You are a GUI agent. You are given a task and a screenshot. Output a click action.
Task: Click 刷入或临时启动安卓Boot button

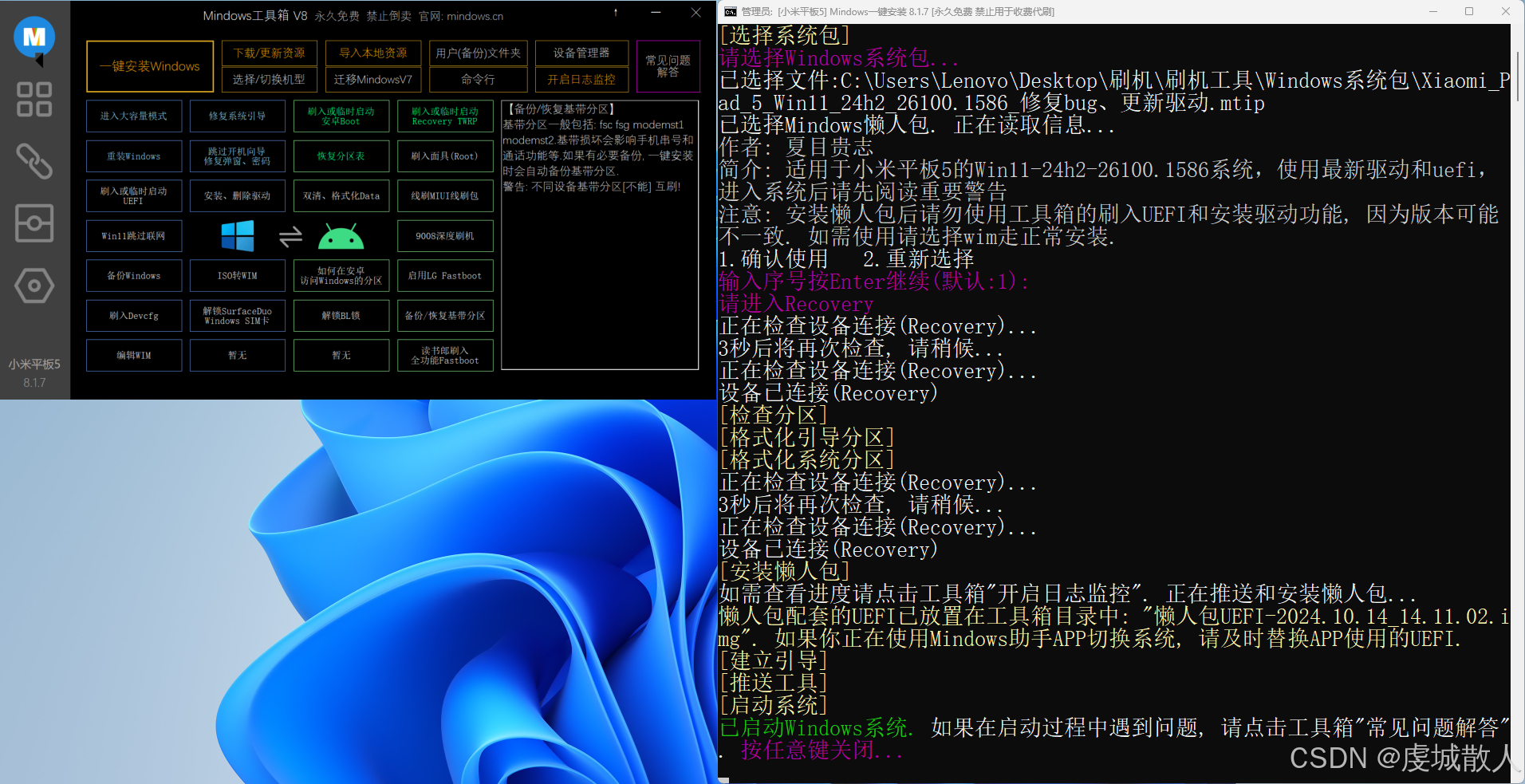tap(341, 116)
